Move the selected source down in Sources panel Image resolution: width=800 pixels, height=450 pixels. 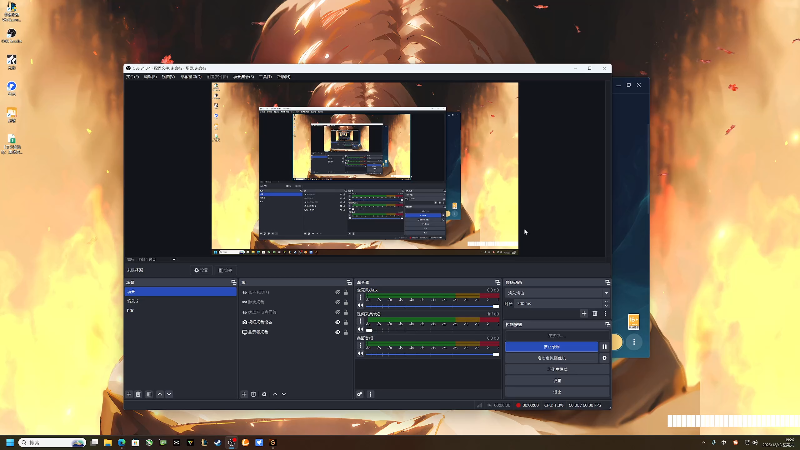coord(284,394)
